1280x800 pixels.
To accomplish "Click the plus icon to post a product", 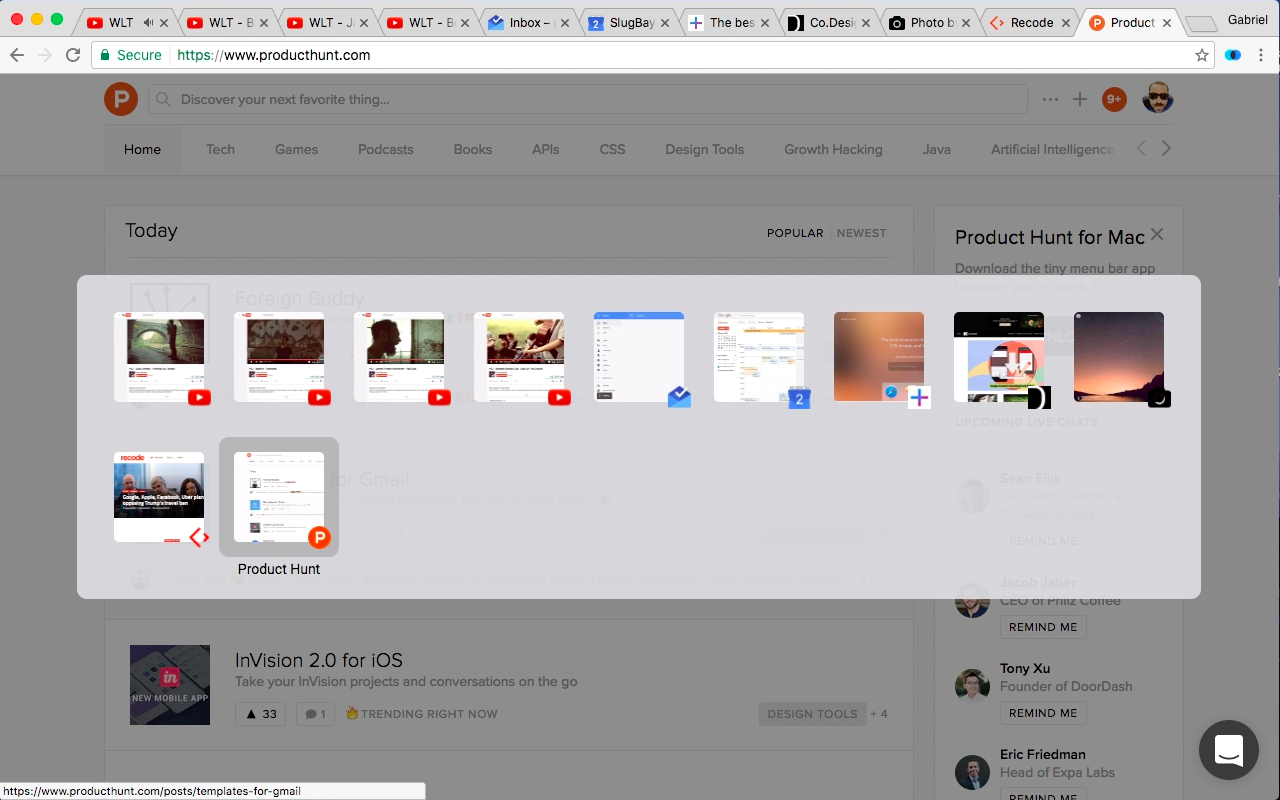I will 1080,99.
